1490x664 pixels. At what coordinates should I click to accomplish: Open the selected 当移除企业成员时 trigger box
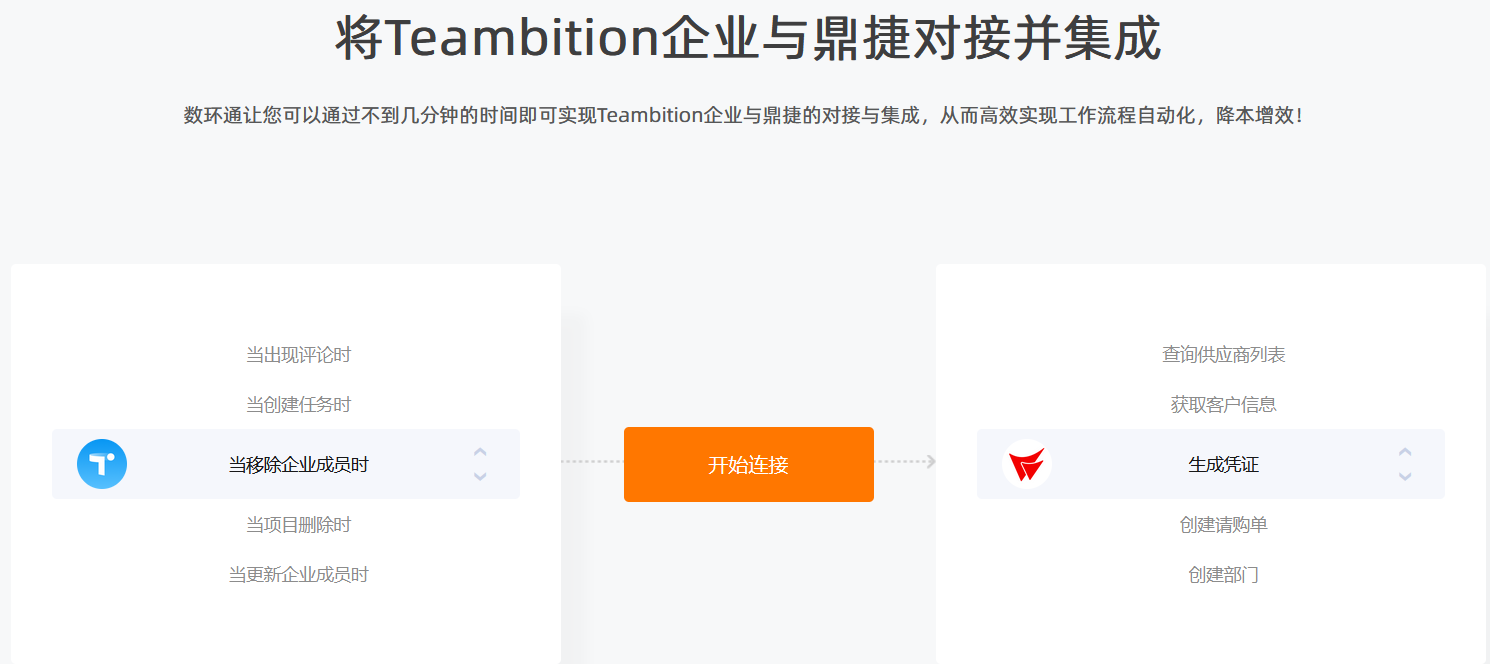click(286, 464)
